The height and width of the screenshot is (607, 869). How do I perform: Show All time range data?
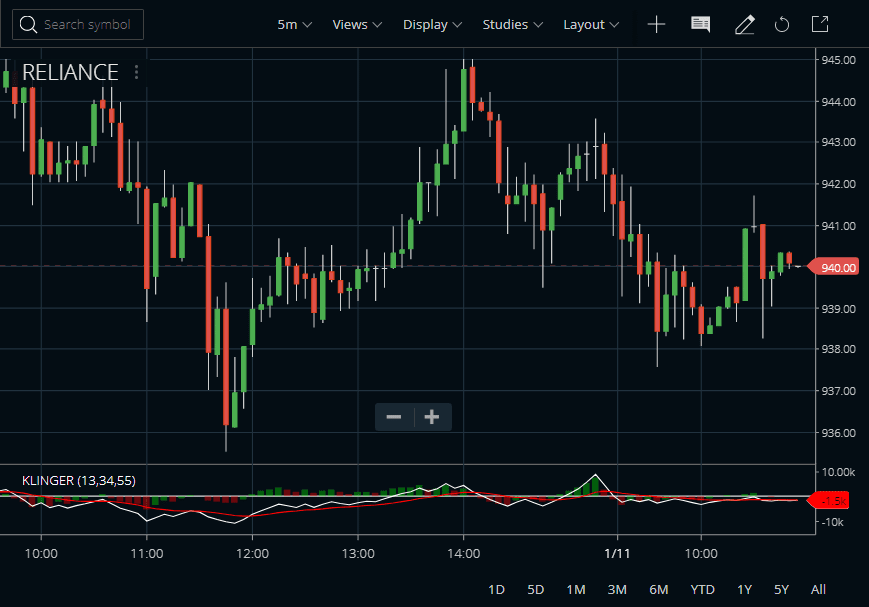pyautogui.click(x=818, y=589)
